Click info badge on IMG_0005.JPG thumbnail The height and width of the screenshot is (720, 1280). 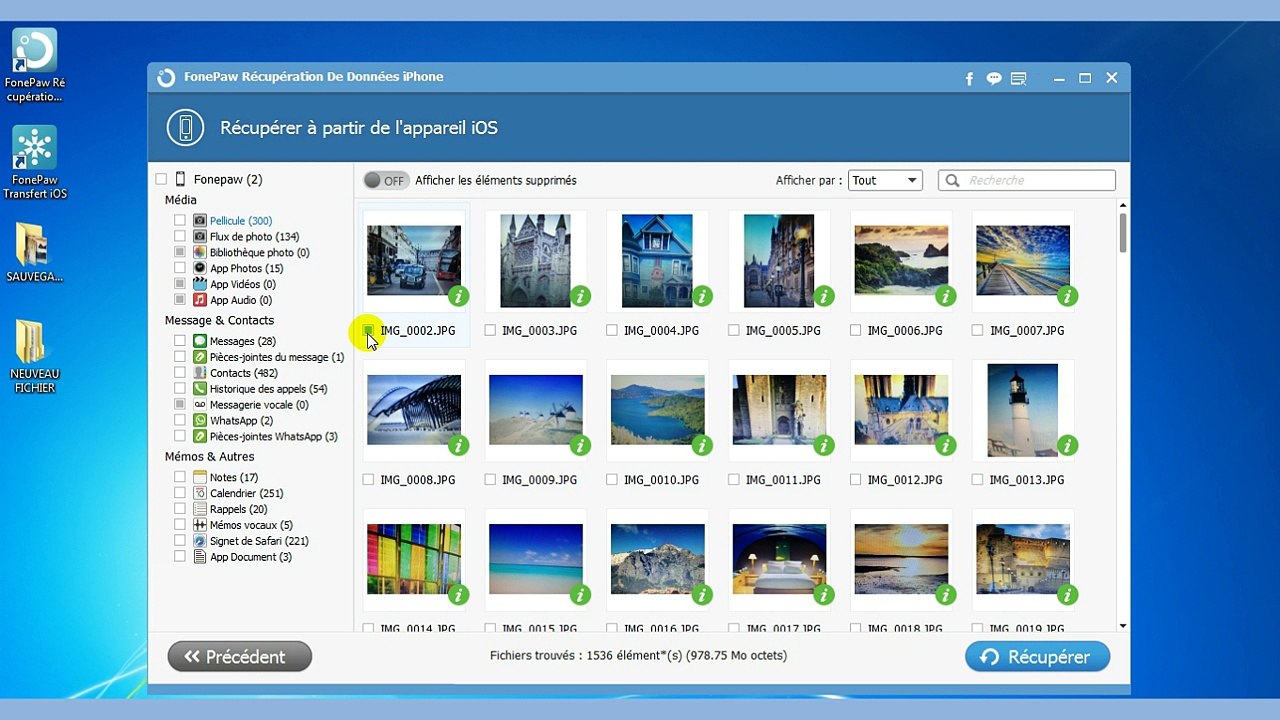click(x=824, y=296)
